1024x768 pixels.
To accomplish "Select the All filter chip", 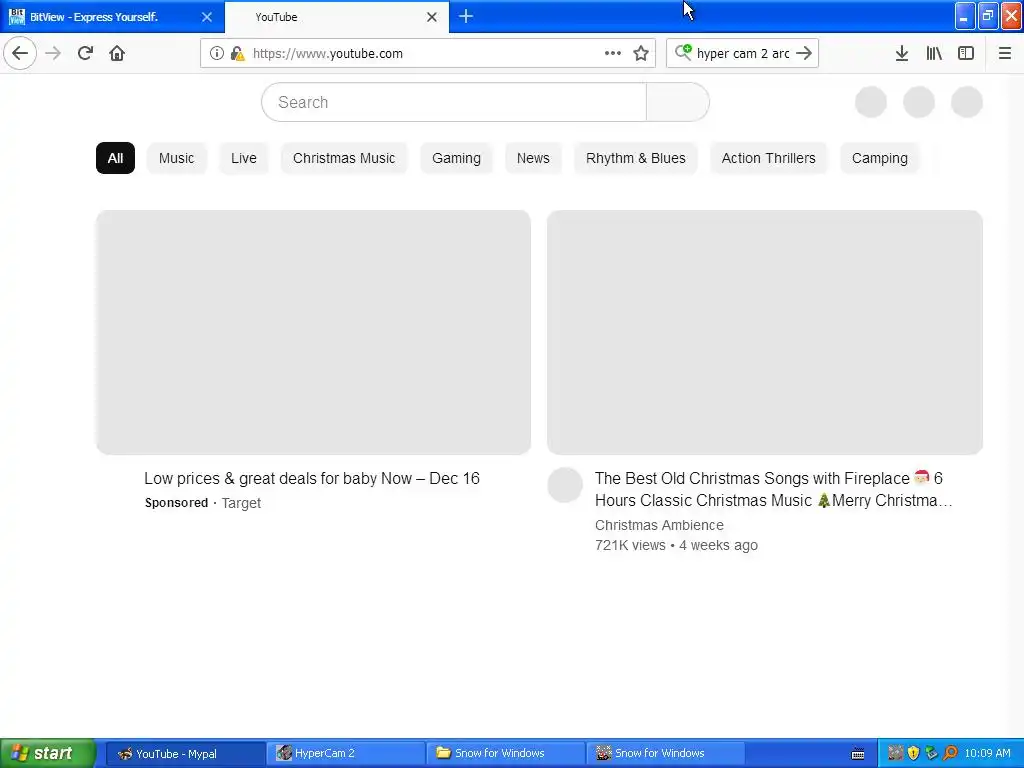I will coord(116,158).
